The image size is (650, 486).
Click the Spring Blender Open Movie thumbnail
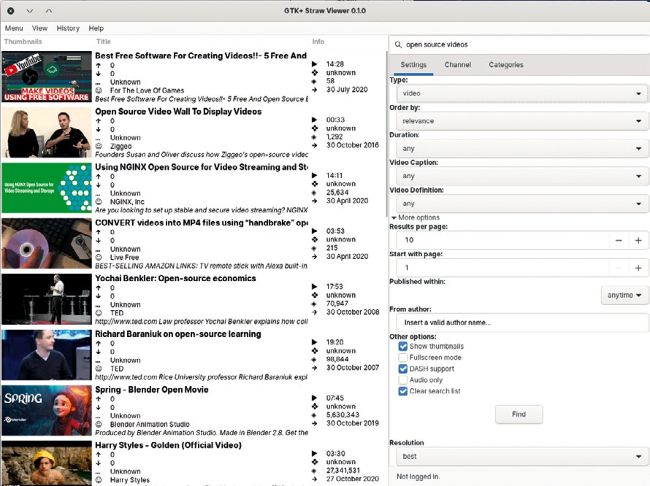(46, 411)
